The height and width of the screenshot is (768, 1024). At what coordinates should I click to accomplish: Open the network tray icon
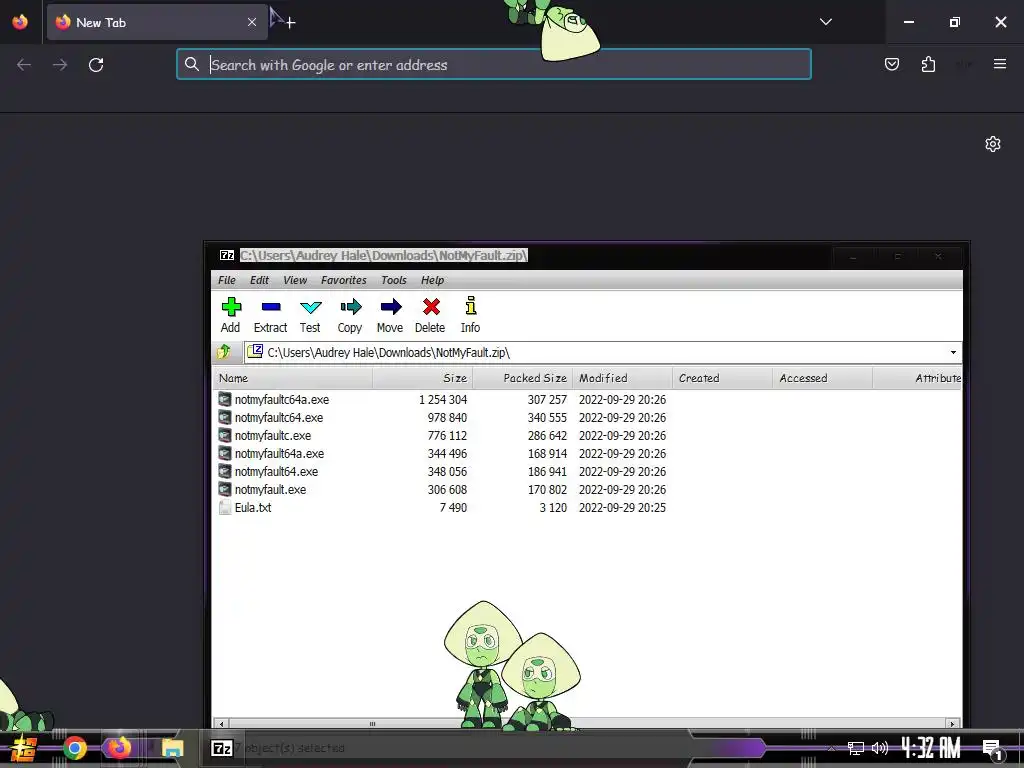point(856,748)
